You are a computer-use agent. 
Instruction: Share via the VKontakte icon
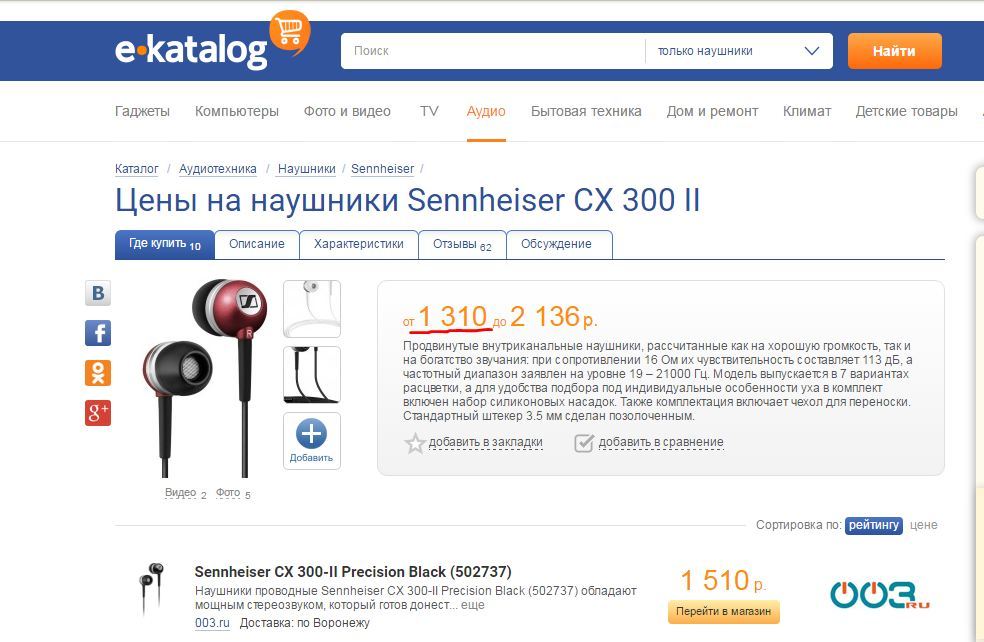coord(98,293)
